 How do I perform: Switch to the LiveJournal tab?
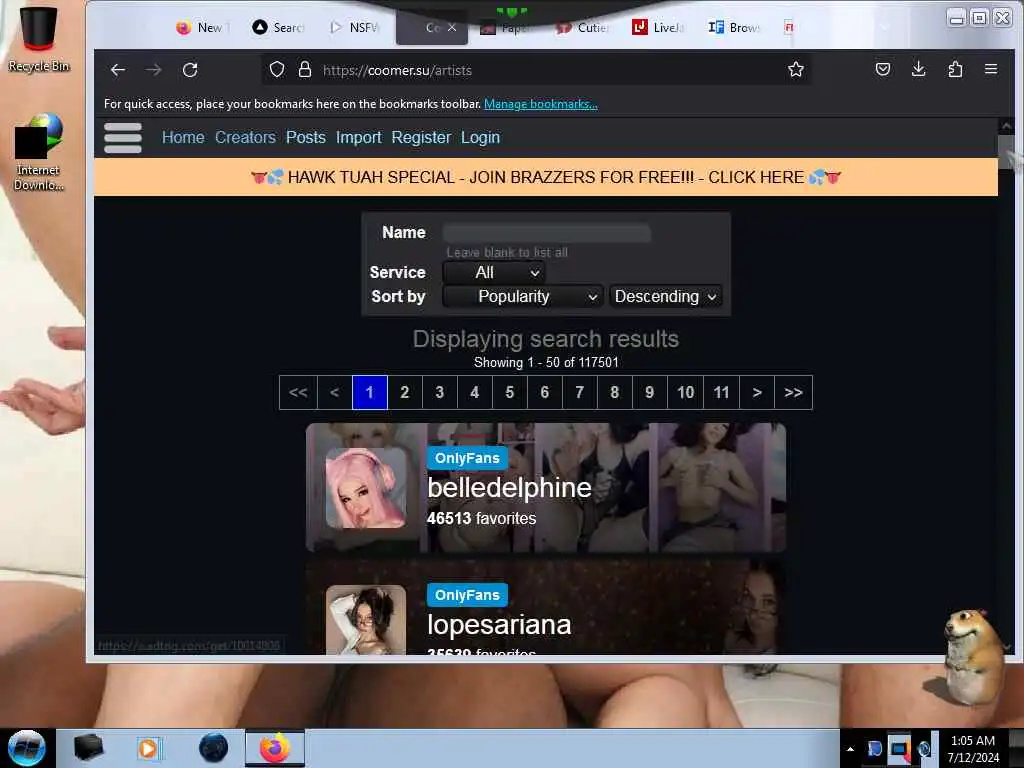click(658, 27)
